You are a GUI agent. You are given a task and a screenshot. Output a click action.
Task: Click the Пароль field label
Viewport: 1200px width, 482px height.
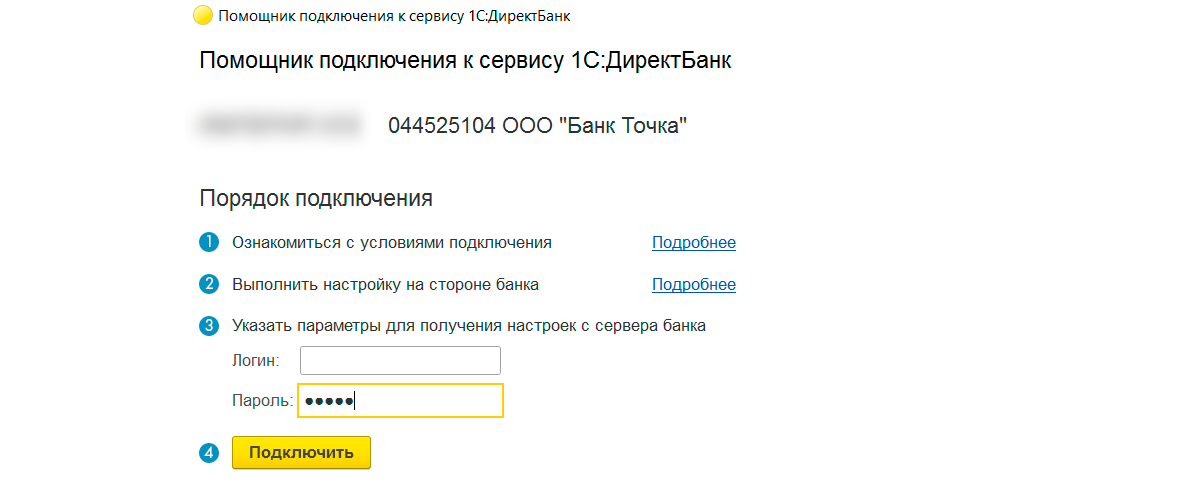click(x=262, y=401)
